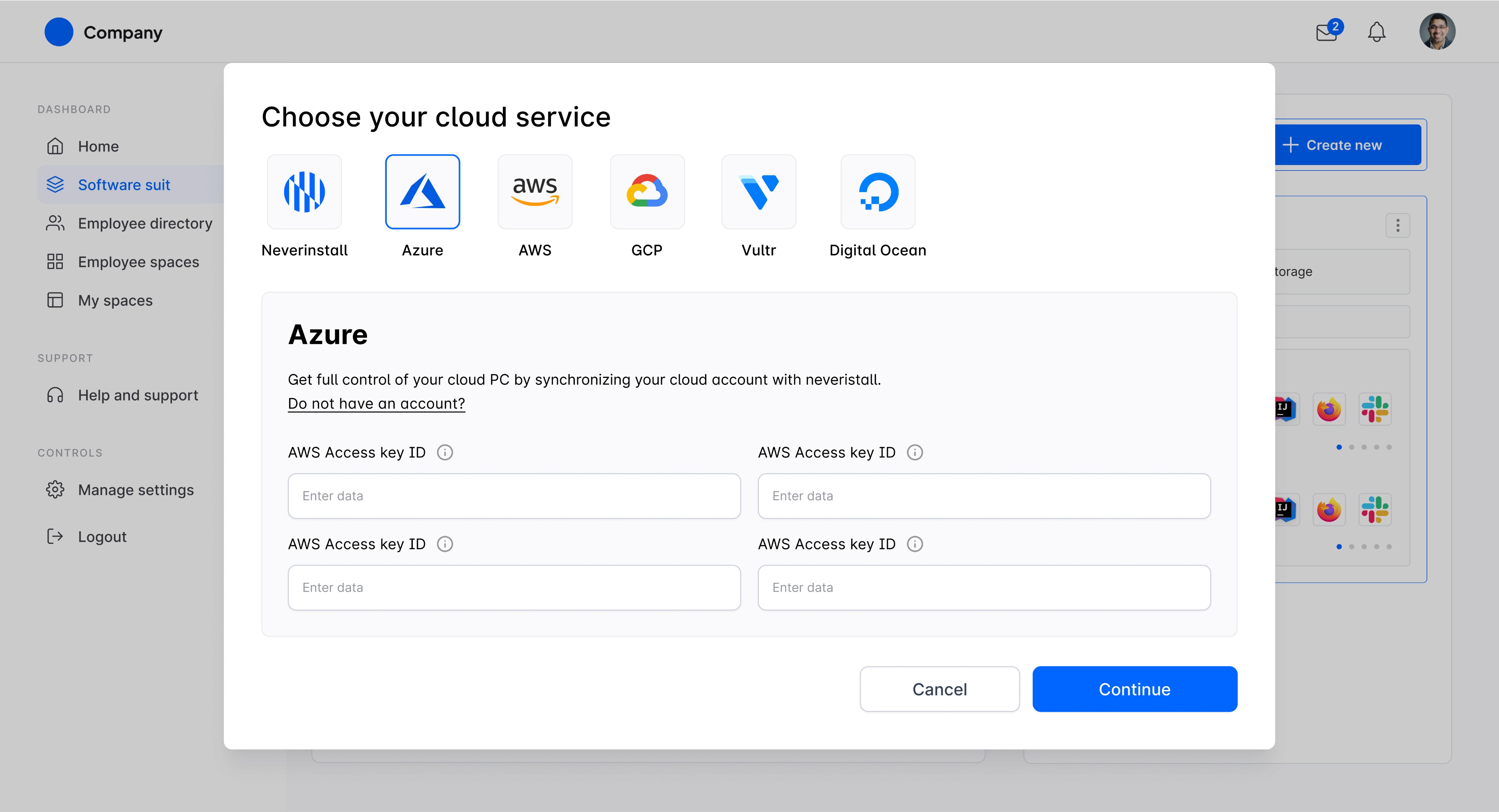
Task: Click the blue Company logo circle
Action: tap(59, 32)
